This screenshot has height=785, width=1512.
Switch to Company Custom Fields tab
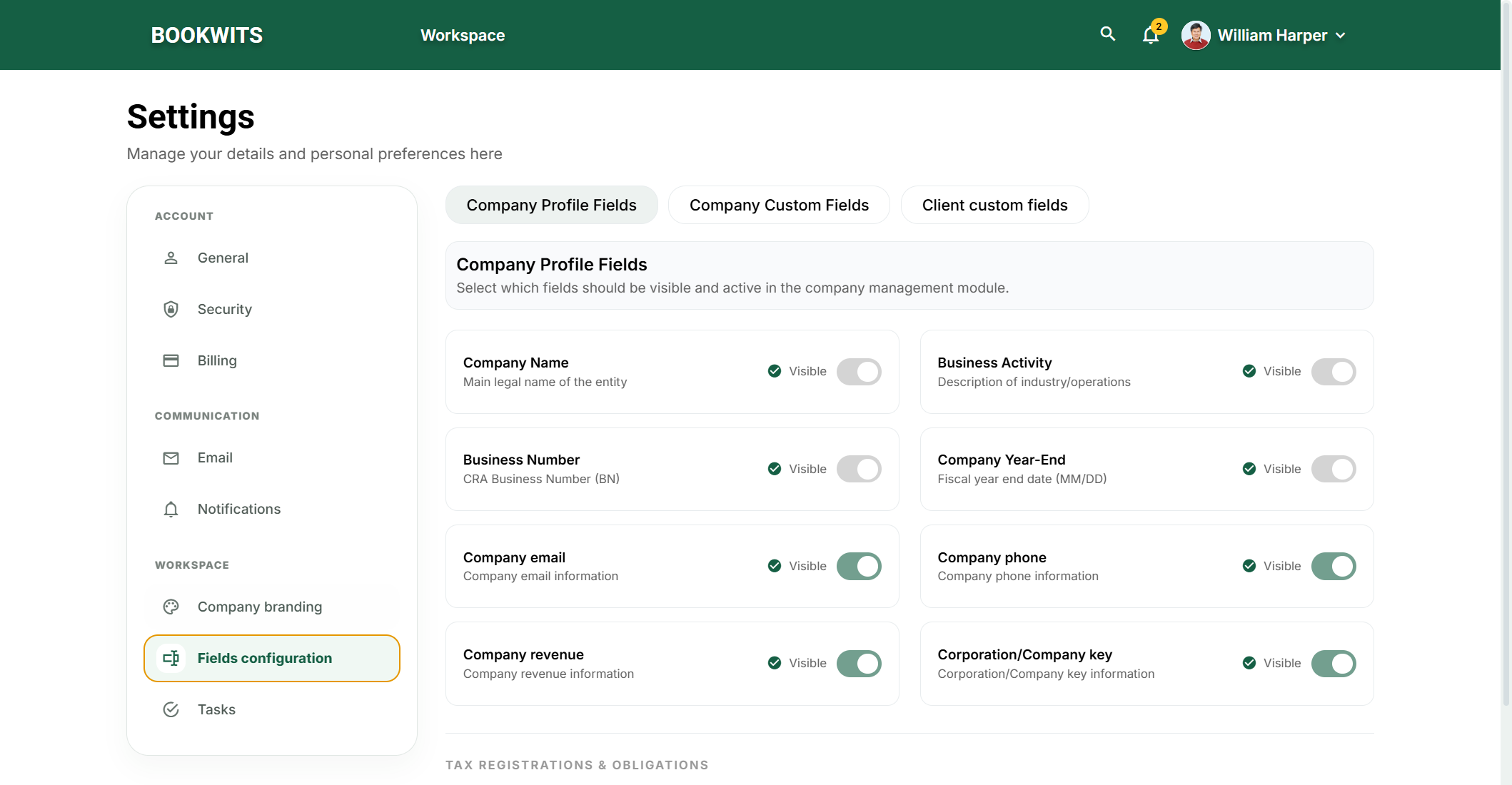point(779,205)
